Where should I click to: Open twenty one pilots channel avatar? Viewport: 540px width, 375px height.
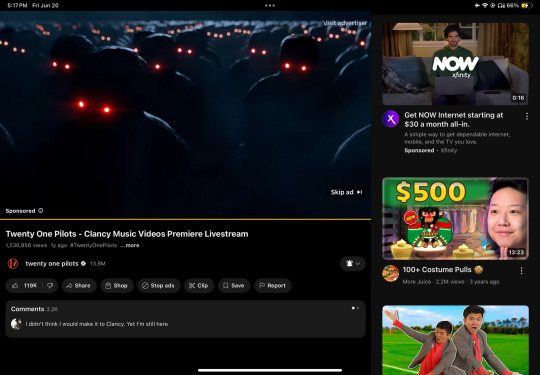13,263
